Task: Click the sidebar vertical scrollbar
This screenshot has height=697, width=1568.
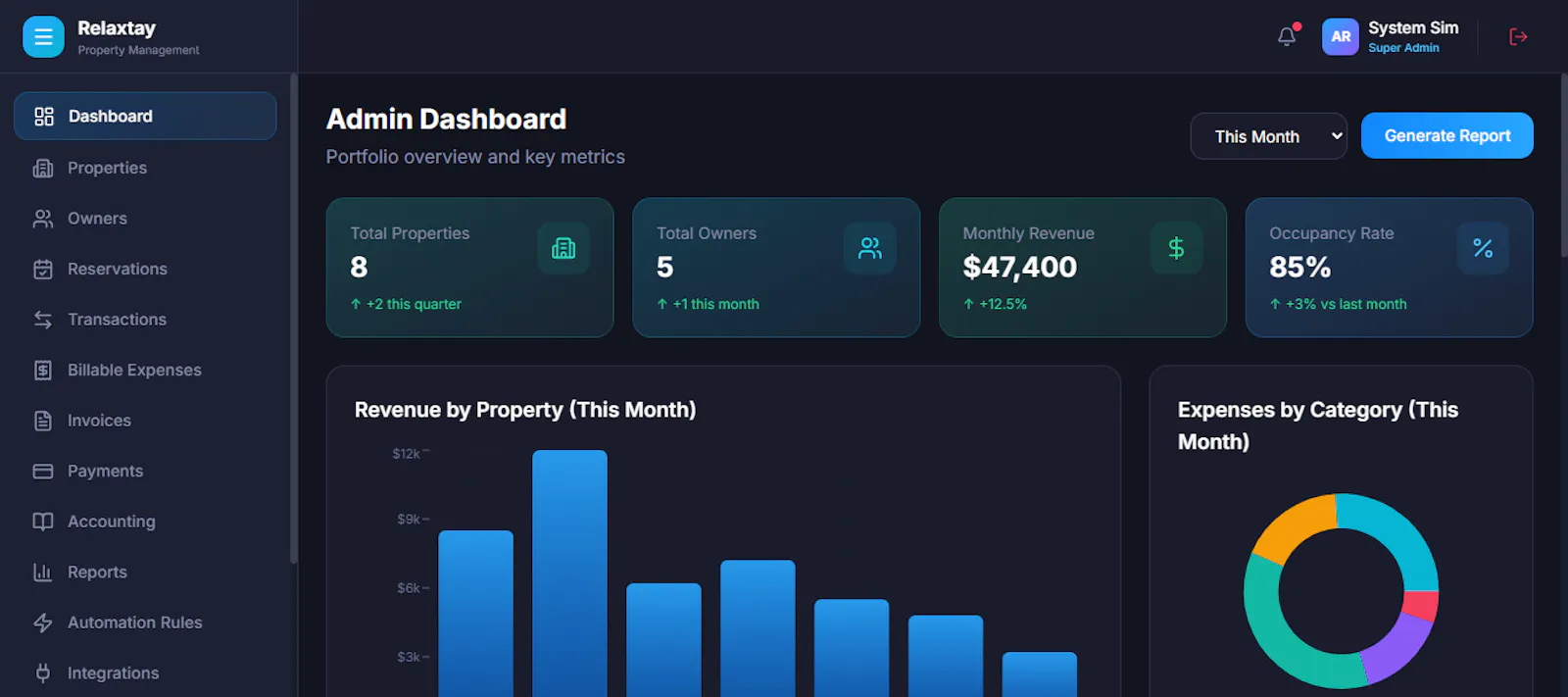Action: [293, 319]
